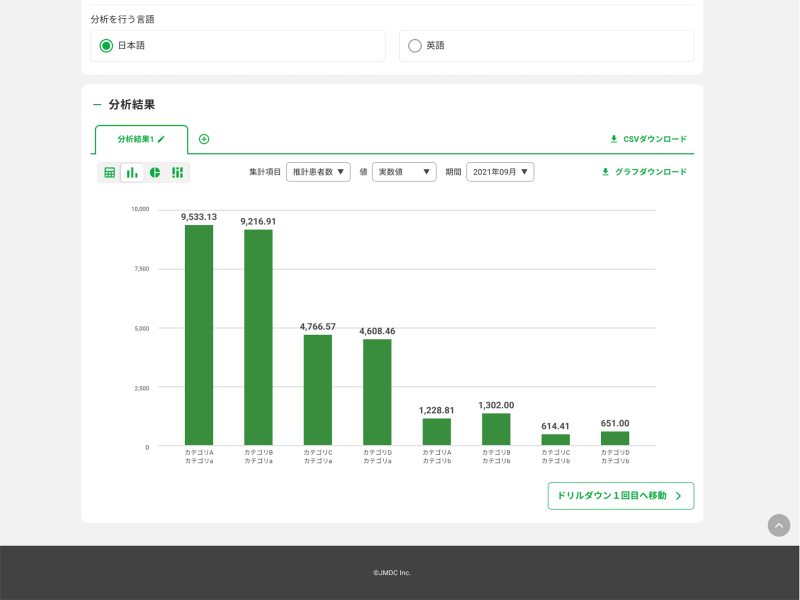The height and width of the screenshot is (600, 800).
Task: Add a new analysis result tab
Action: (204, 139)
